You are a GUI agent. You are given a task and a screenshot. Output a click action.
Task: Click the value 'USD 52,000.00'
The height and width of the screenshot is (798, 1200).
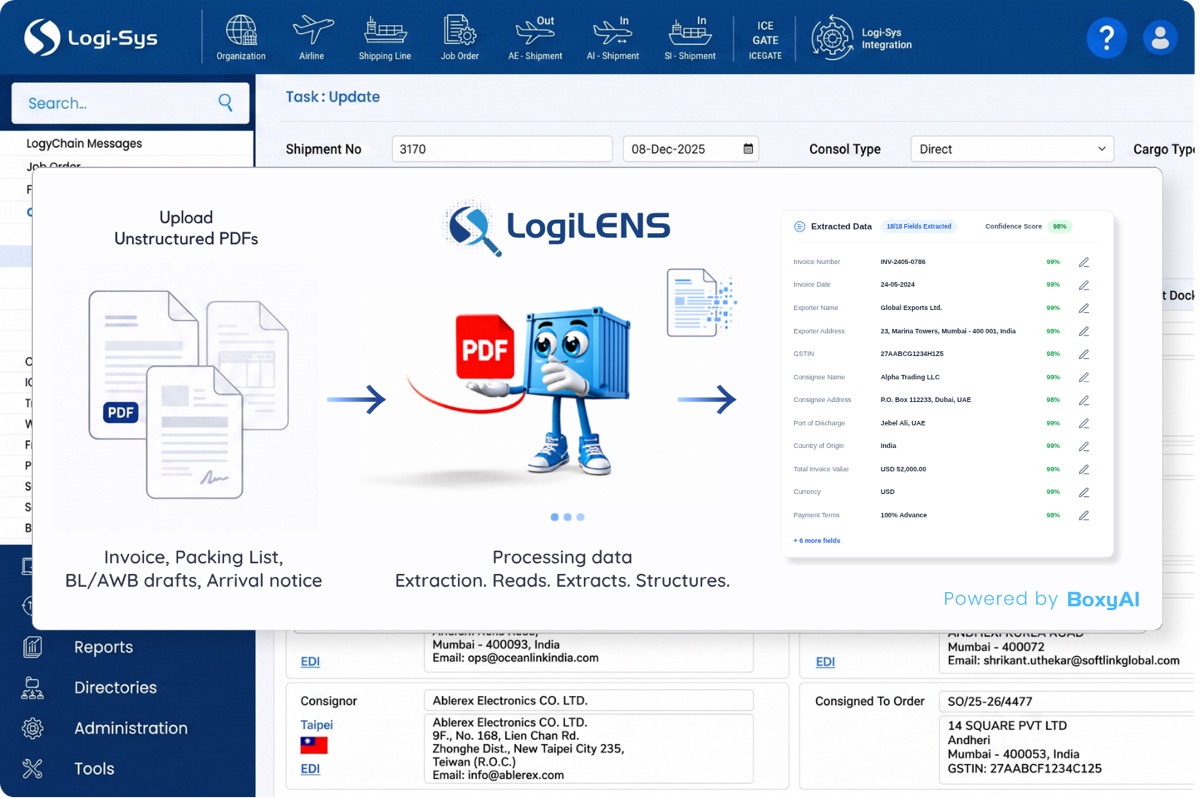(903, 469)
